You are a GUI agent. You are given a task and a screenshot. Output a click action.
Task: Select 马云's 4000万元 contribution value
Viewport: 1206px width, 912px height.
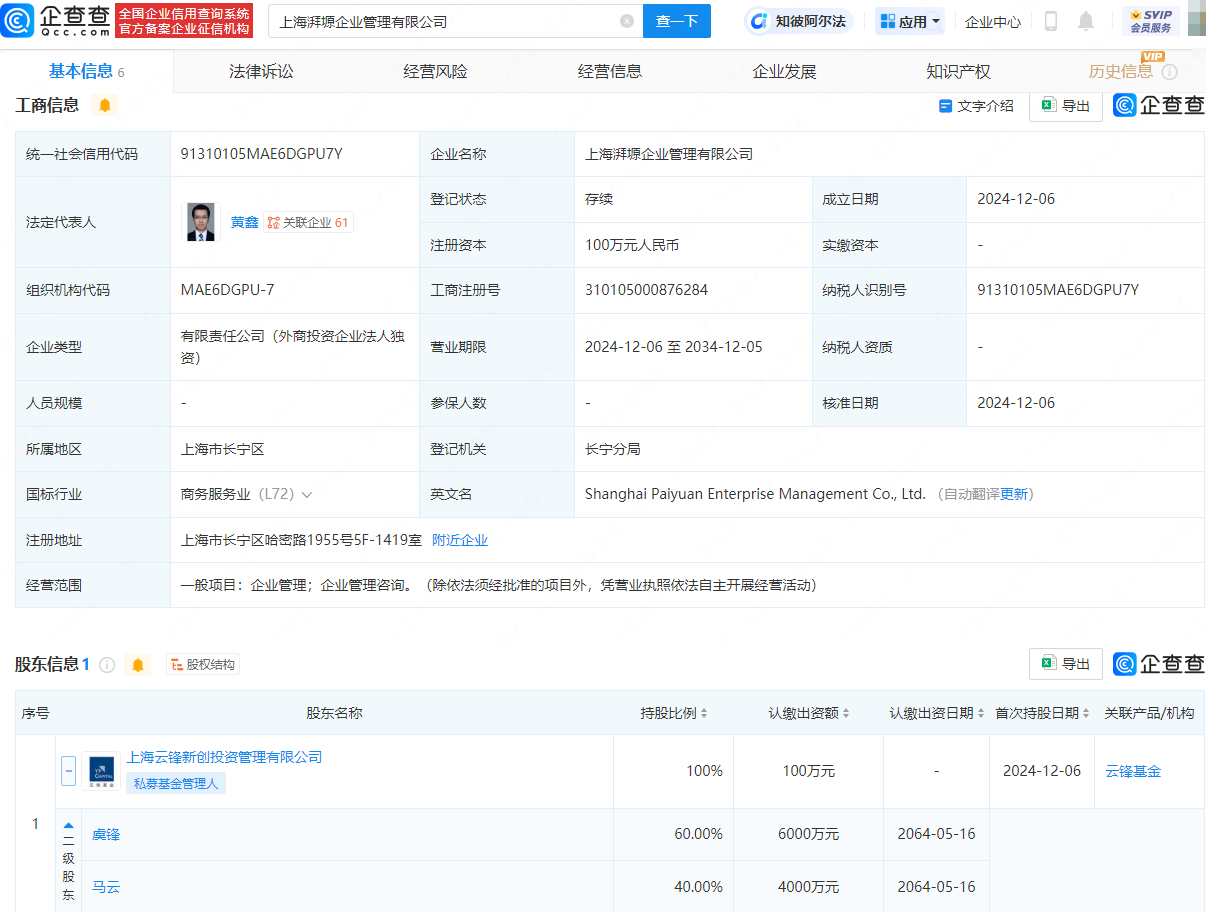tap(810, 887)
